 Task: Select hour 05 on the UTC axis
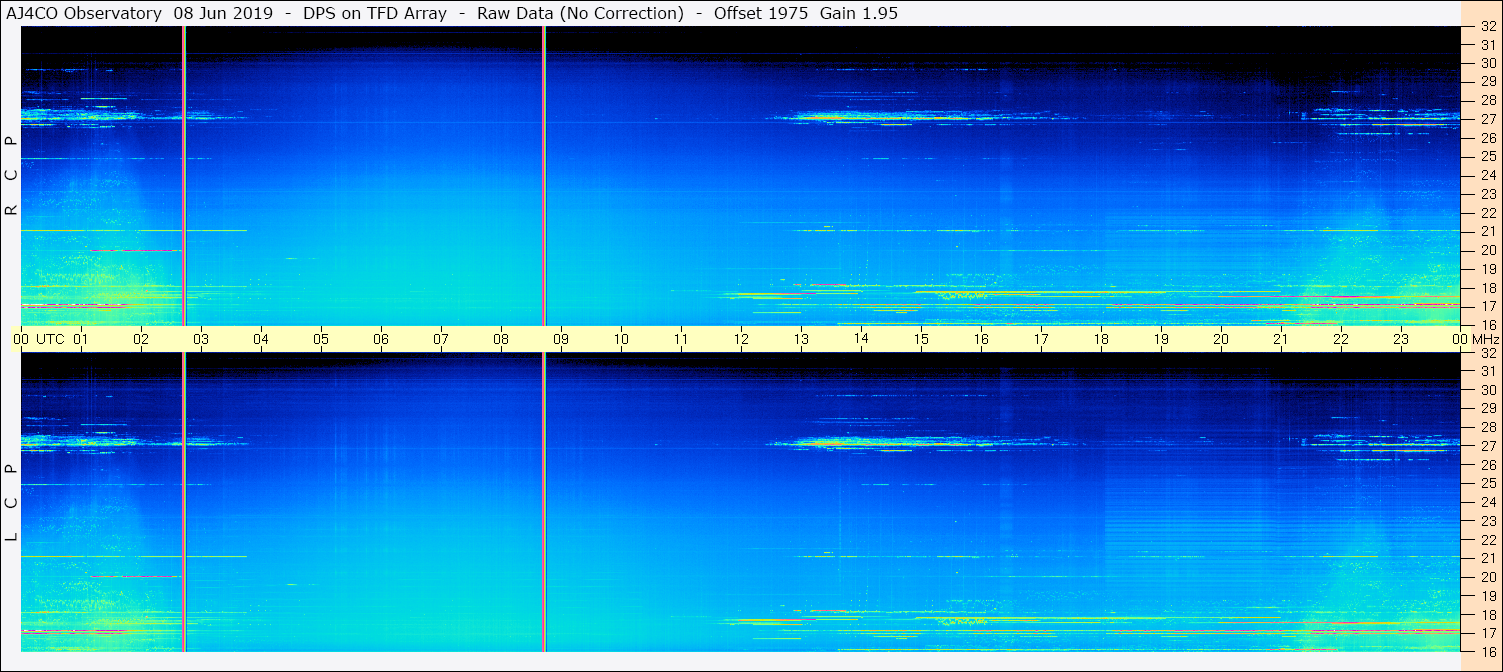click(x=321, y=339)
